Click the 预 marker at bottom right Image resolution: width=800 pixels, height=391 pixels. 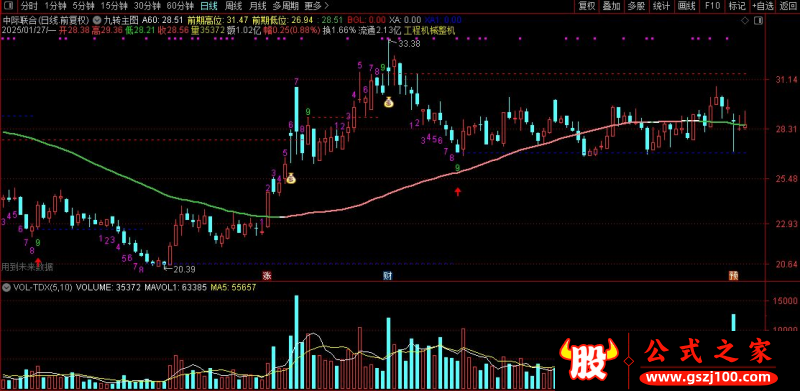coord(733,276)
